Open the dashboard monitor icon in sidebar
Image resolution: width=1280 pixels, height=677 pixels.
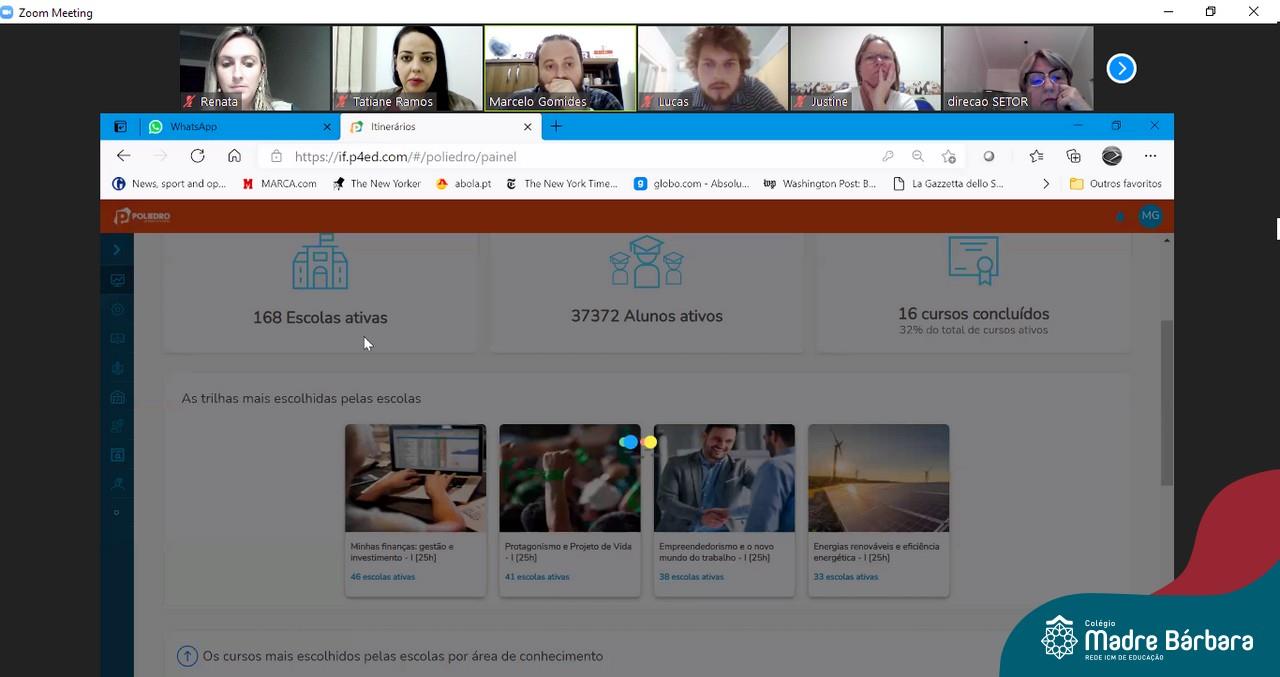117,281
